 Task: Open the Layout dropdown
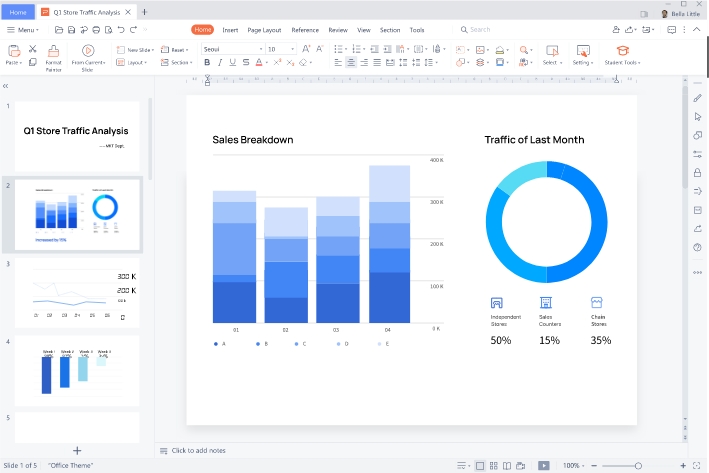click(135, 62)
